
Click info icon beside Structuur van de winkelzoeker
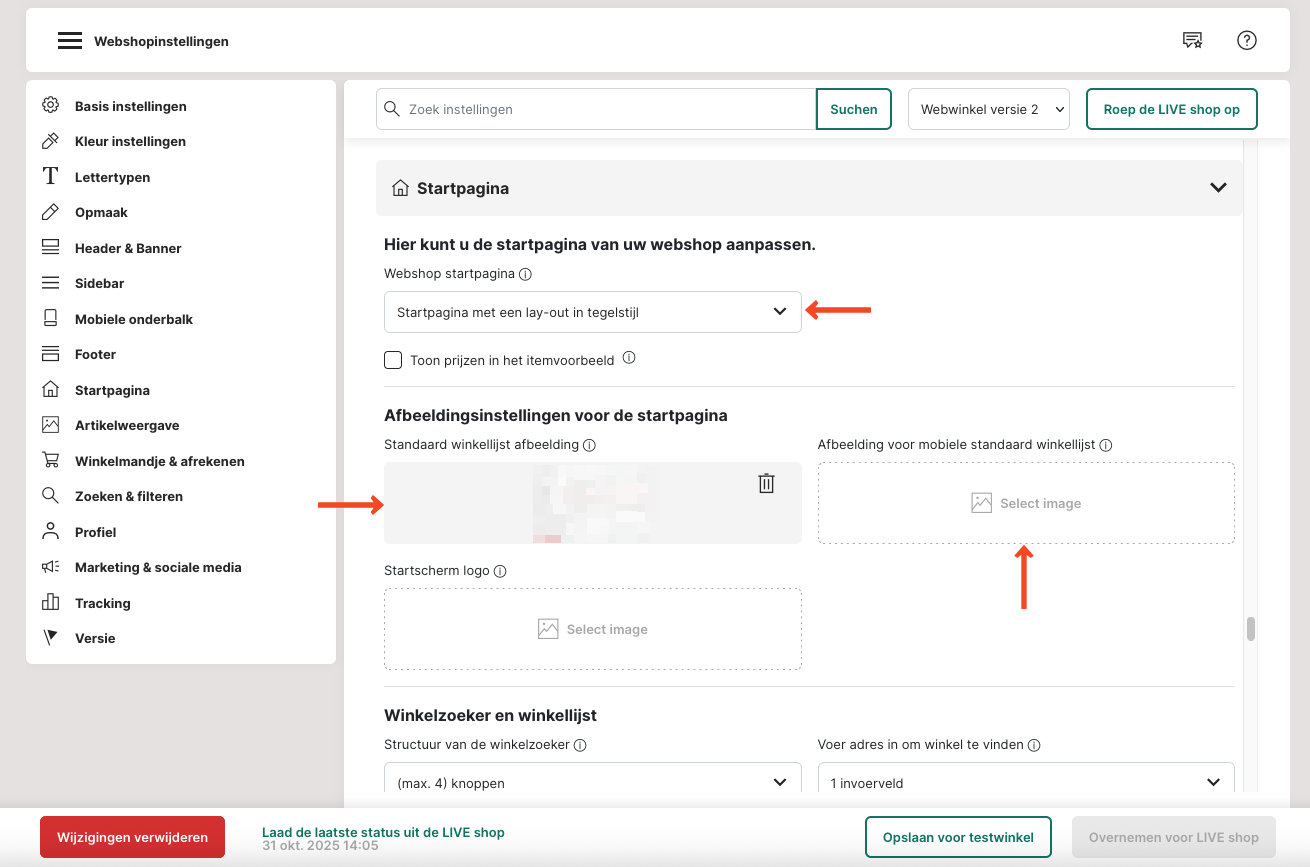tap(580, 745)
